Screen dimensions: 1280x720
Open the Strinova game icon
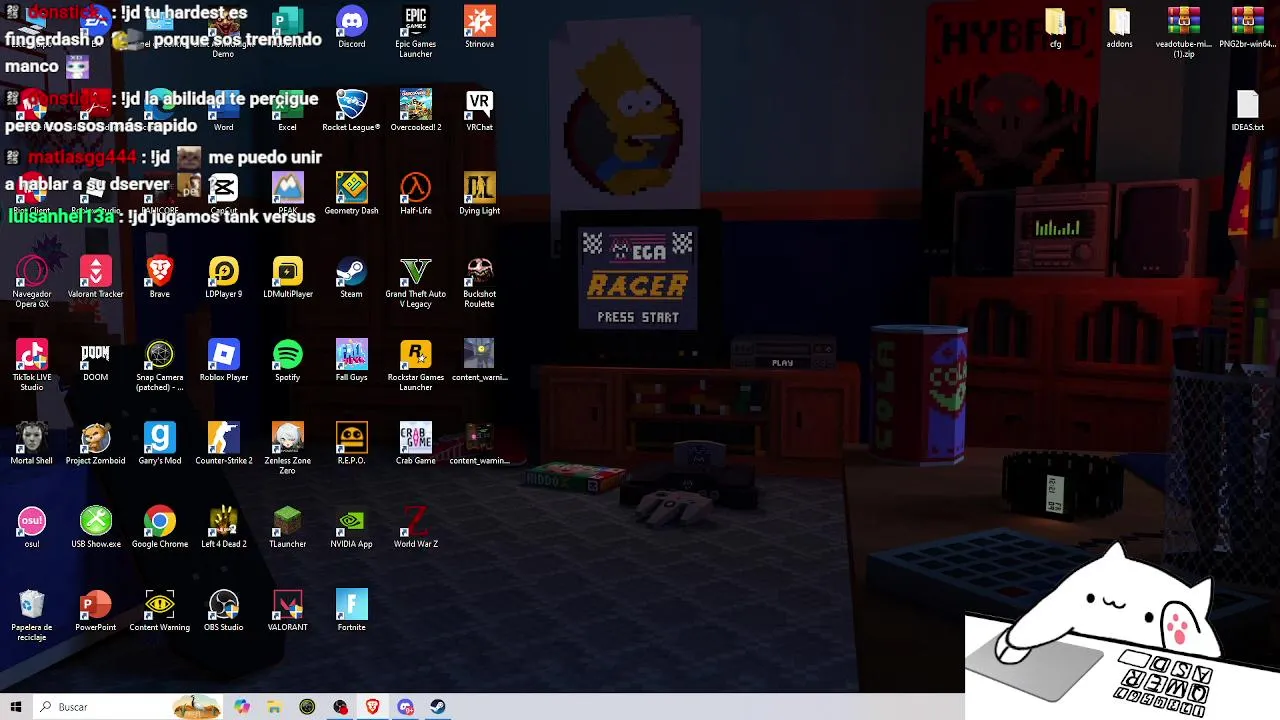click(x=479, y=27)
